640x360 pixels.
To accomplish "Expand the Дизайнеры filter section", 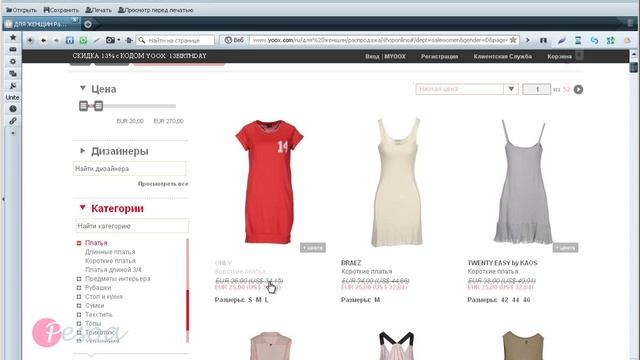I will (82, 151).
